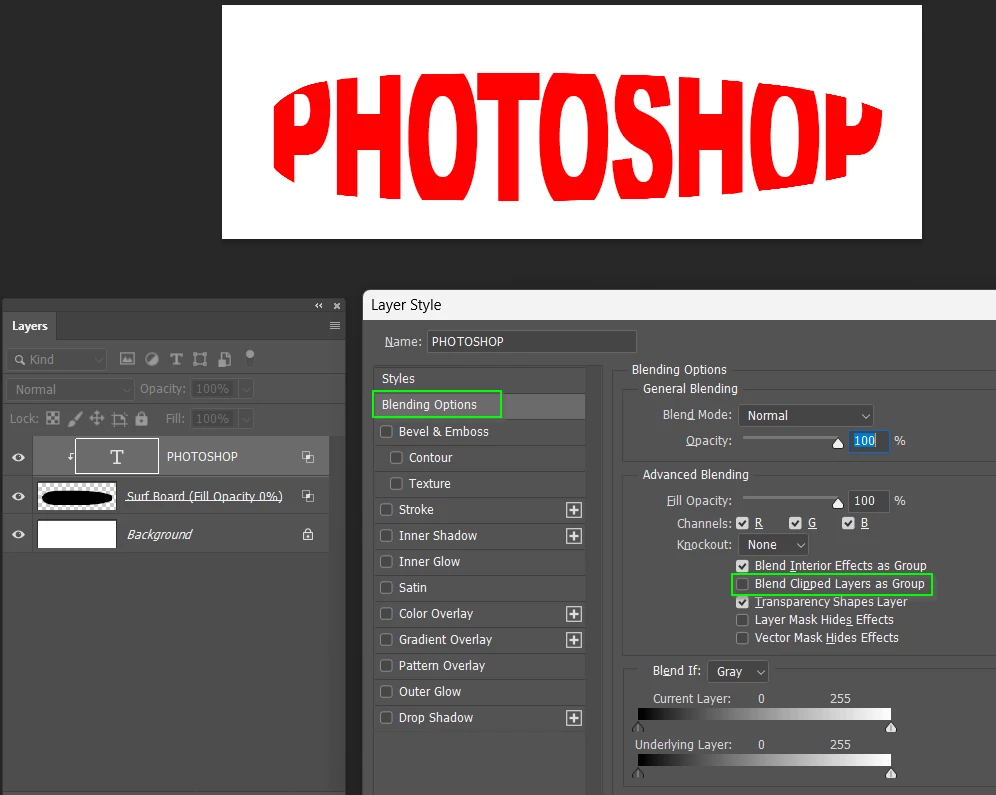The image size is (996, 795).
Task: Uncheck the R channel checkbox
Action: pyautogui.click(x=742, y=523)
